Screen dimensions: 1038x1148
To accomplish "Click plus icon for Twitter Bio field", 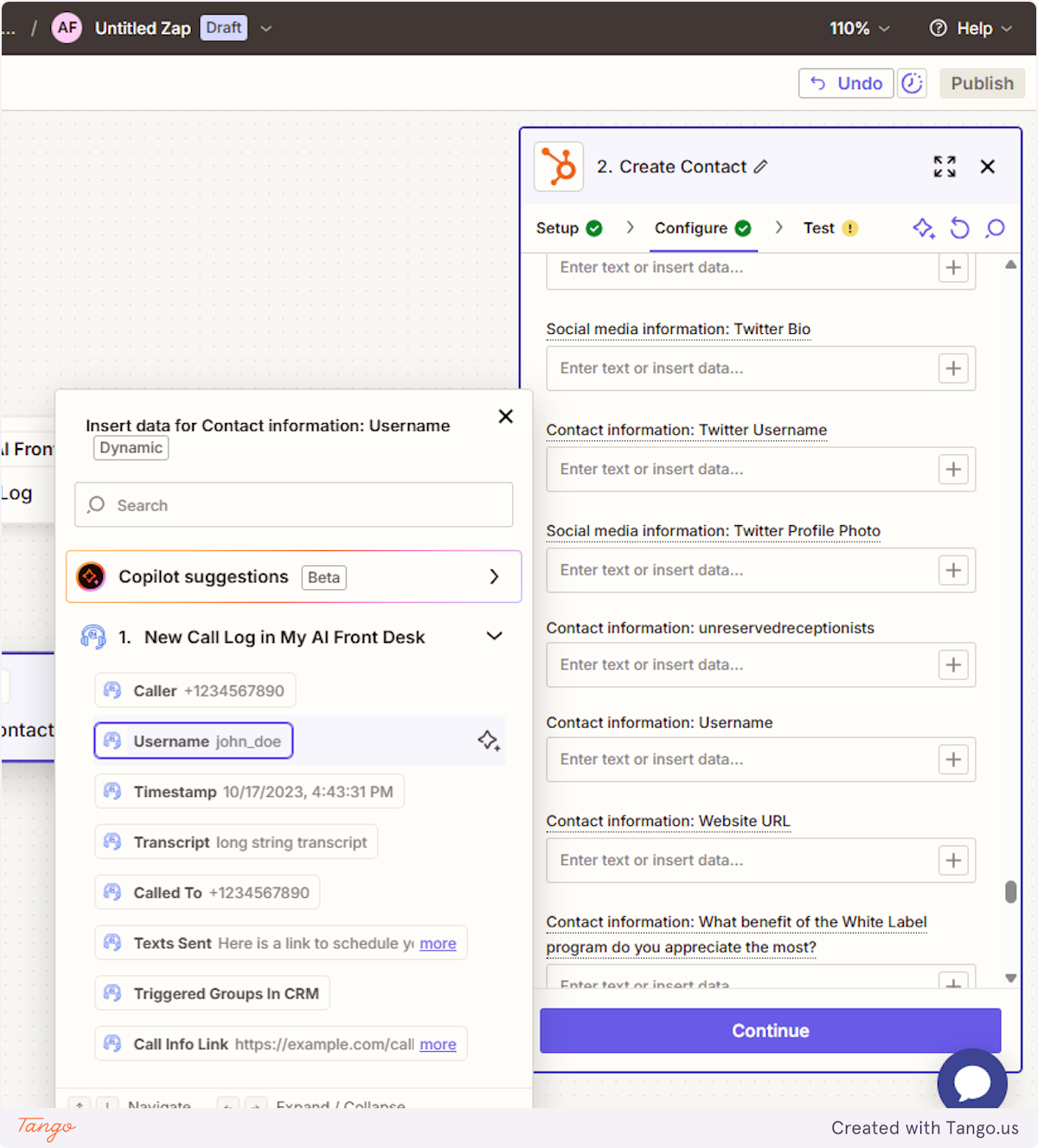I will pyautogui.click(x=953, y=369).
